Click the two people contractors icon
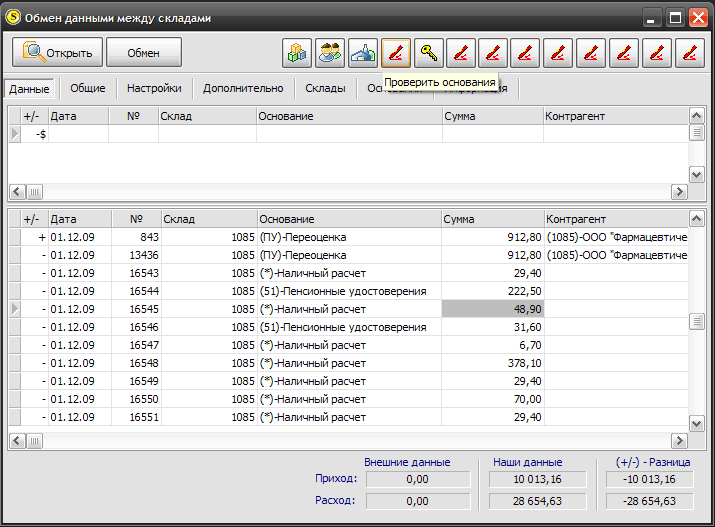 click(330, 53)
